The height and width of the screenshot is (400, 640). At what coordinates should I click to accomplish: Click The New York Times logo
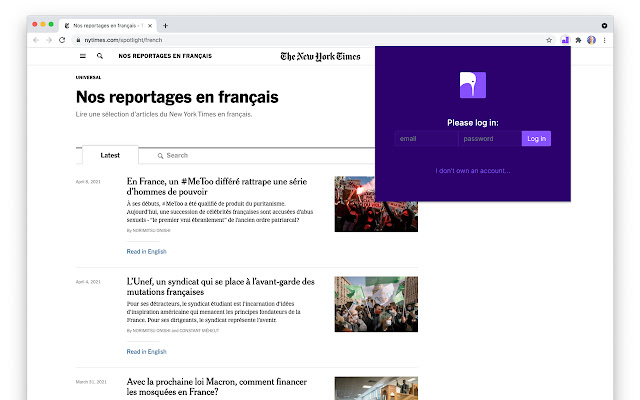tap(320, 56)
